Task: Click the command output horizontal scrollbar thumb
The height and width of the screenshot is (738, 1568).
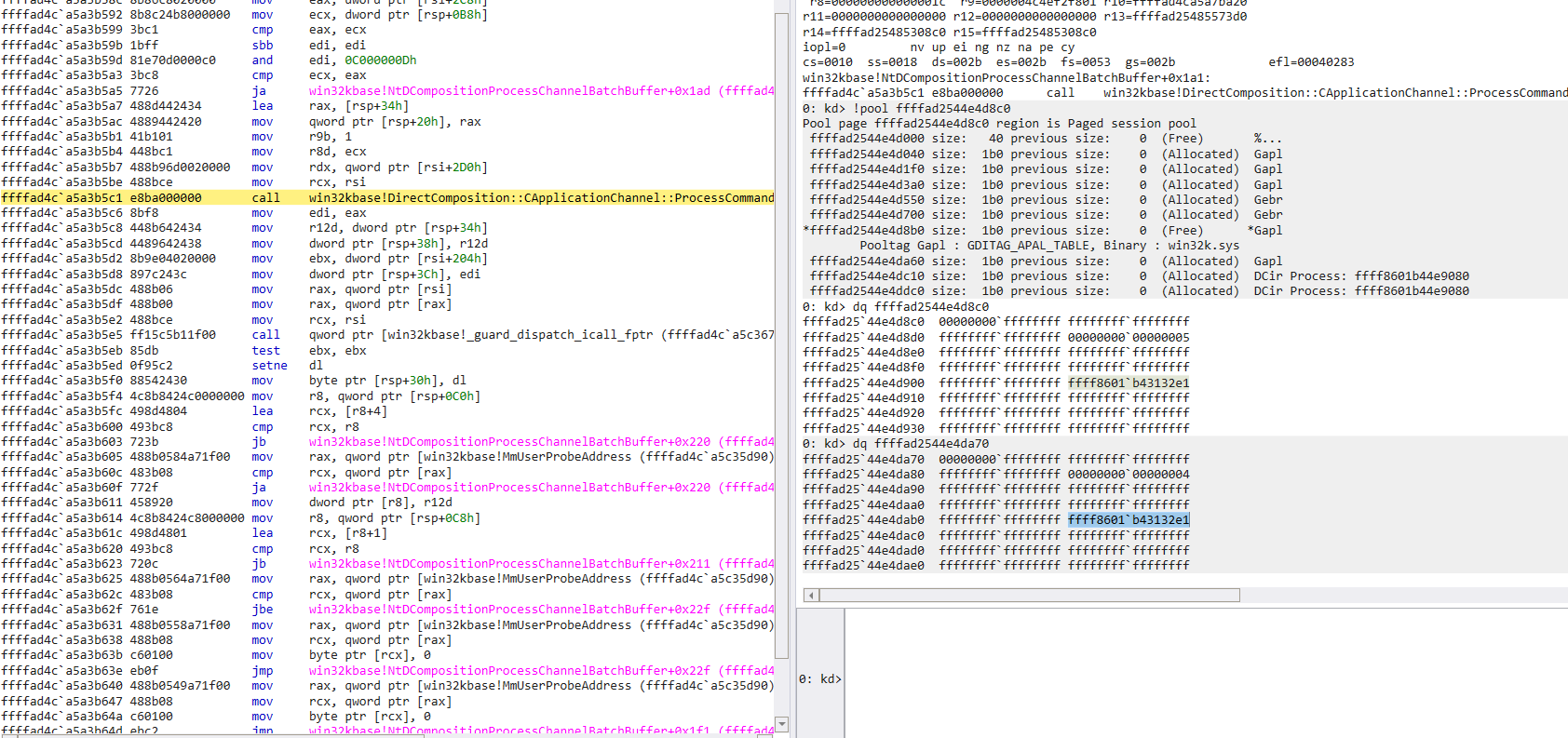Action: (1029, 596)
